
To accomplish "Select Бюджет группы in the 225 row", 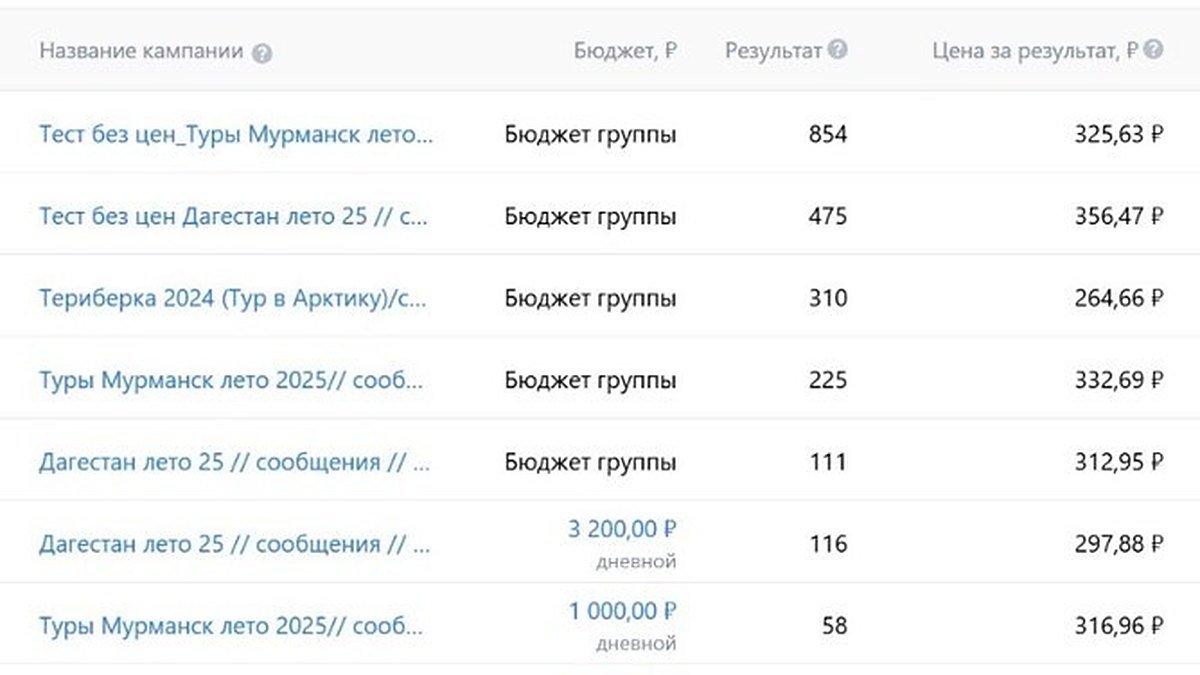I will pos(591,381).
